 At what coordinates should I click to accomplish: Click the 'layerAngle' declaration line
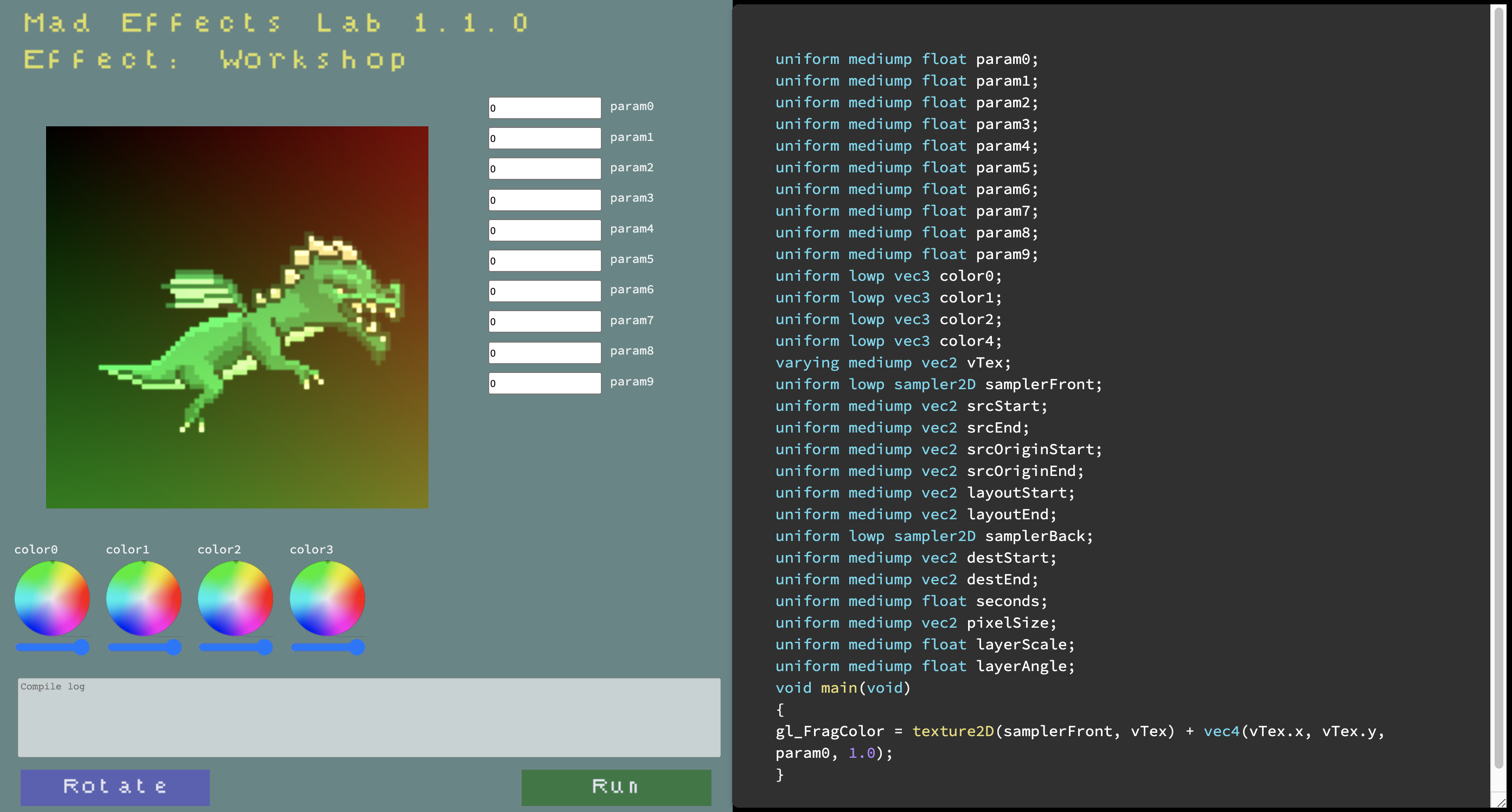point(925,667)
